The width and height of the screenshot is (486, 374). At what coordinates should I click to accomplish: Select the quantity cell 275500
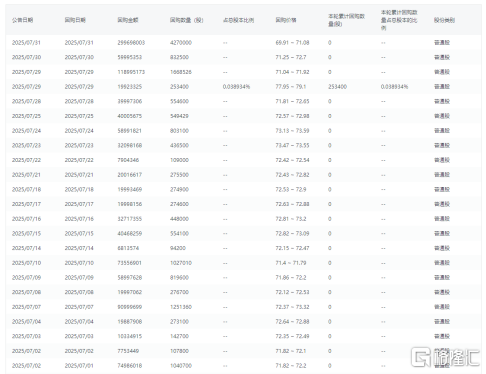179,175
